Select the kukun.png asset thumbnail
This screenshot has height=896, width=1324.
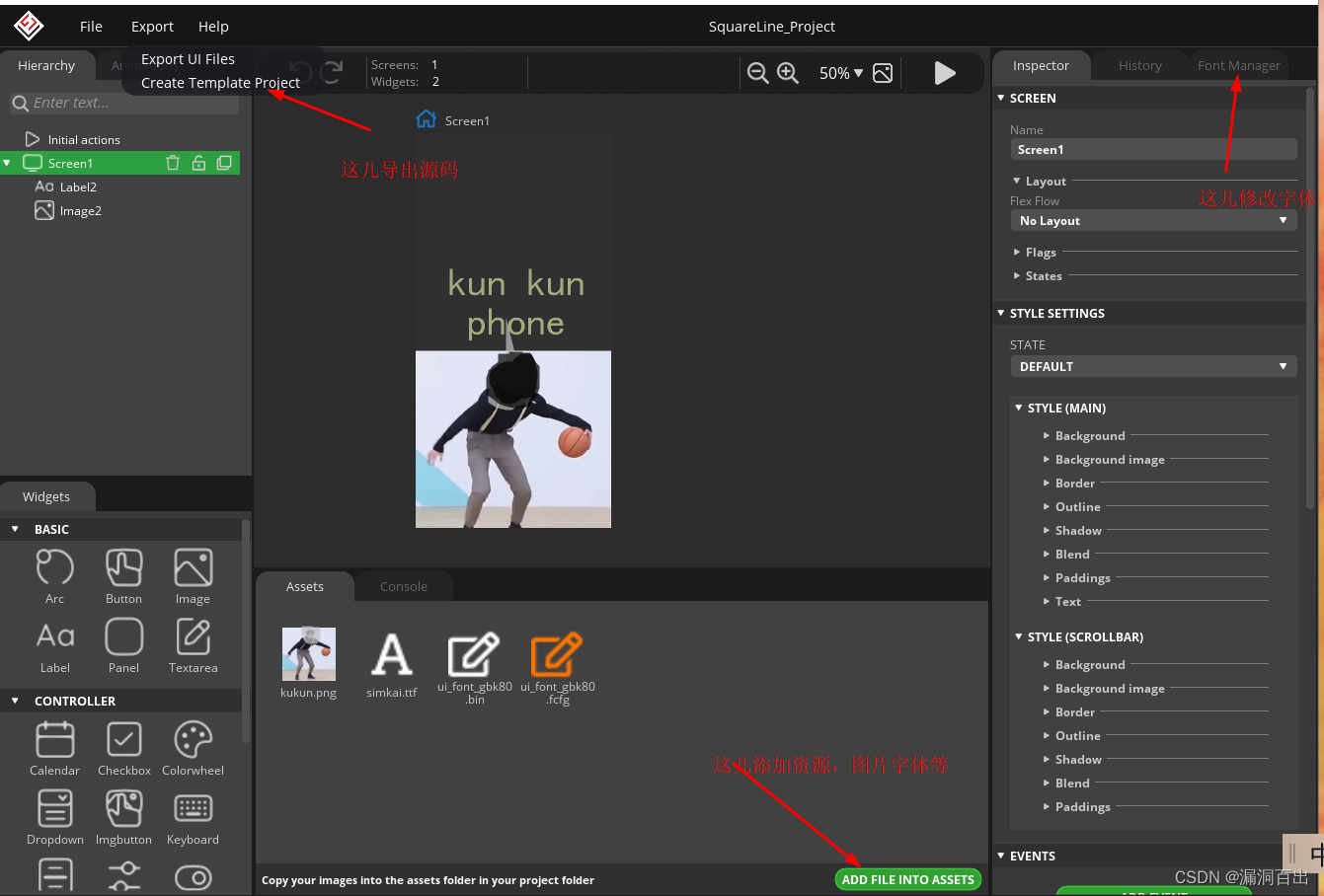(308, 653)
